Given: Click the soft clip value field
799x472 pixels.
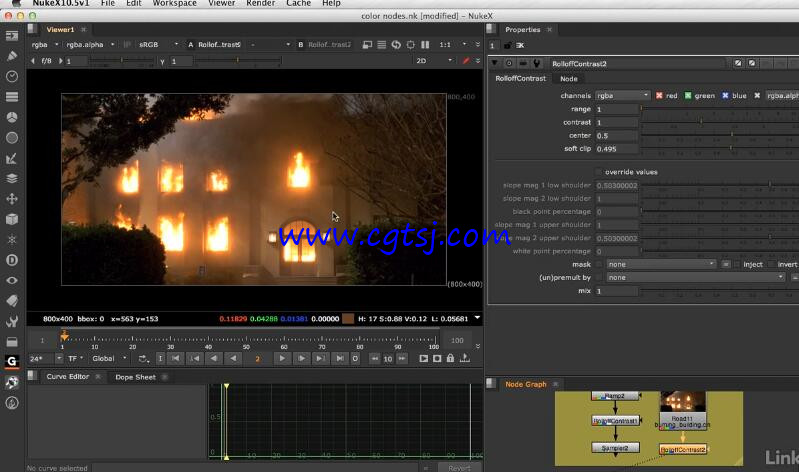Looking at the screenshot, I should [616, 149].
